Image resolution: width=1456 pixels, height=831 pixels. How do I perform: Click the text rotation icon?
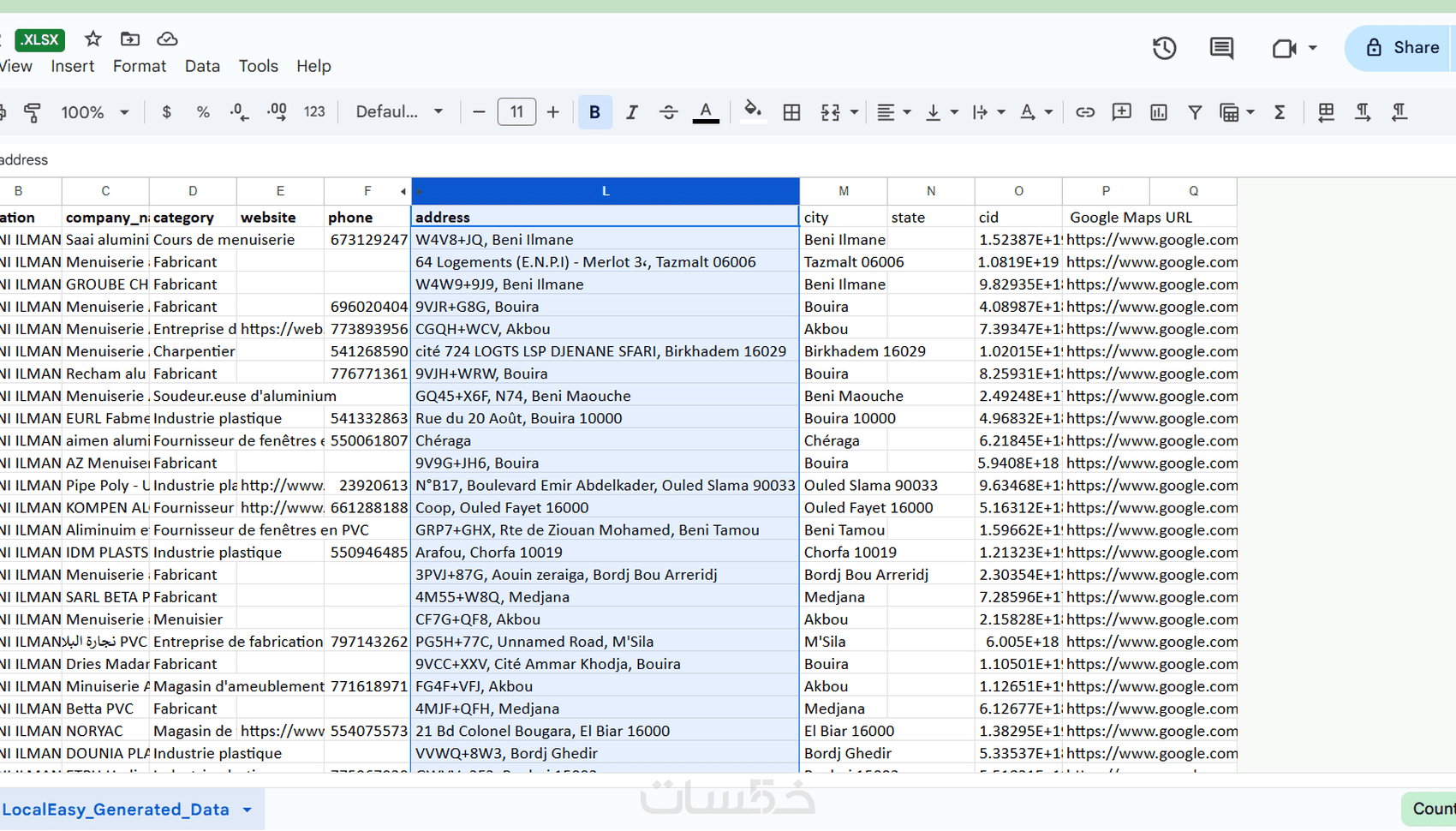pyautogui.click(x=1028, y=112)
